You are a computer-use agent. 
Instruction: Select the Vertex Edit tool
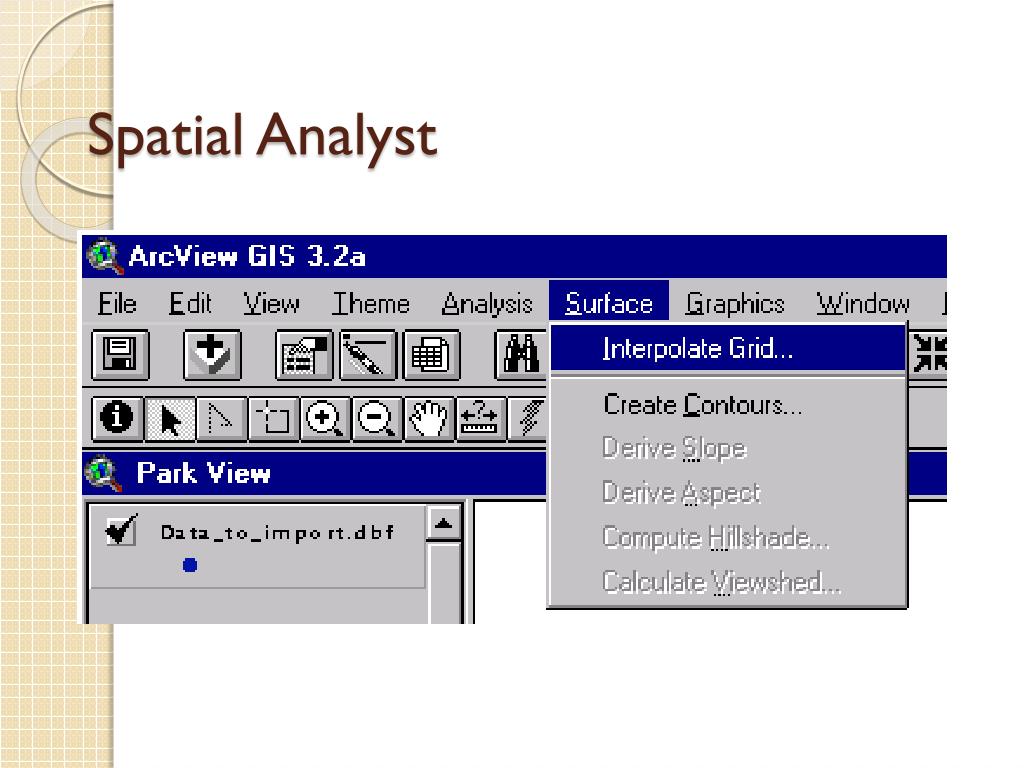click(x=221, y=417)
